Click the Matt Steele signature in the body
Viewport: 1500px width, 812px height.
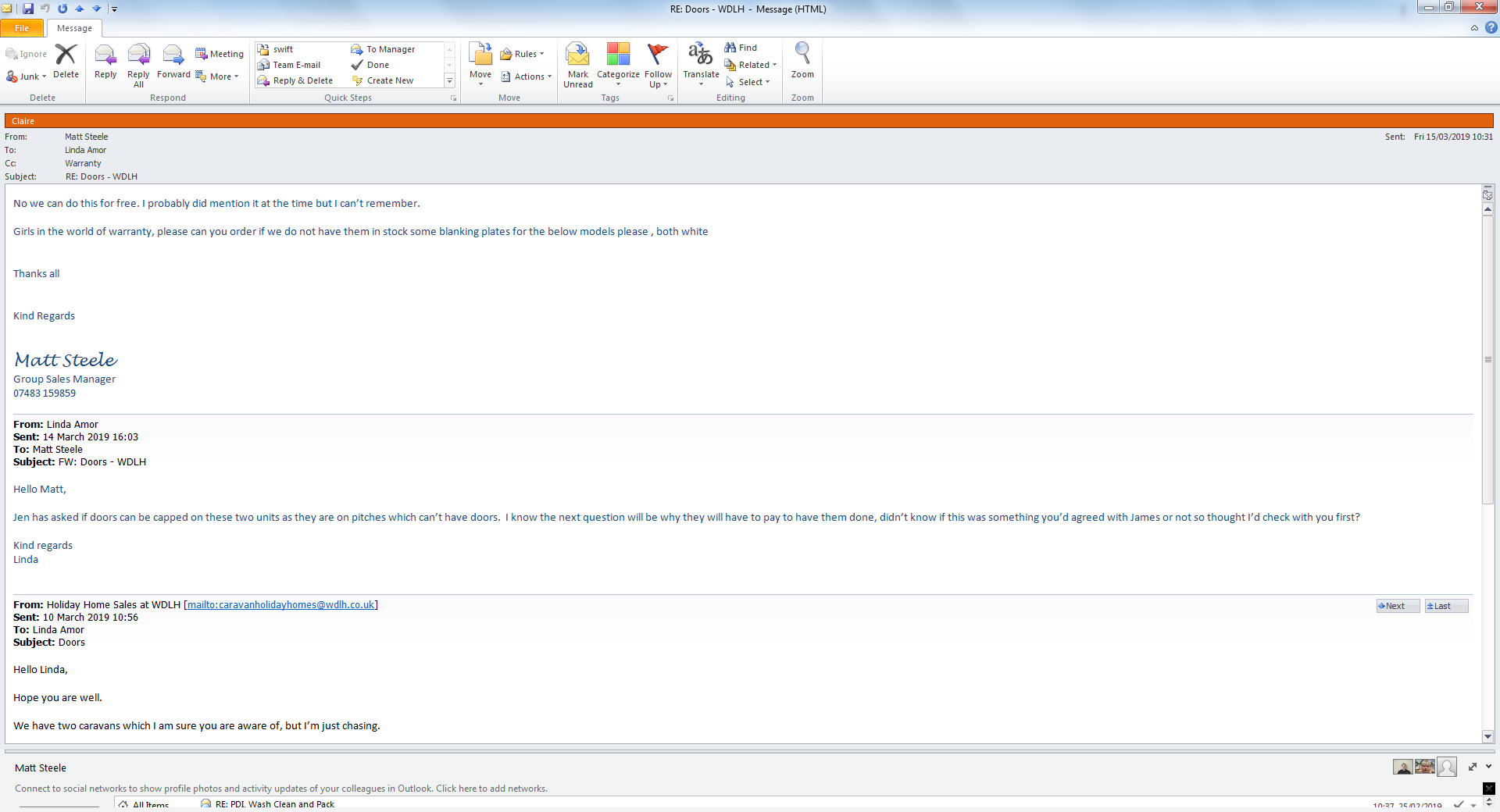pyautogui.click(x=66, y=360)
